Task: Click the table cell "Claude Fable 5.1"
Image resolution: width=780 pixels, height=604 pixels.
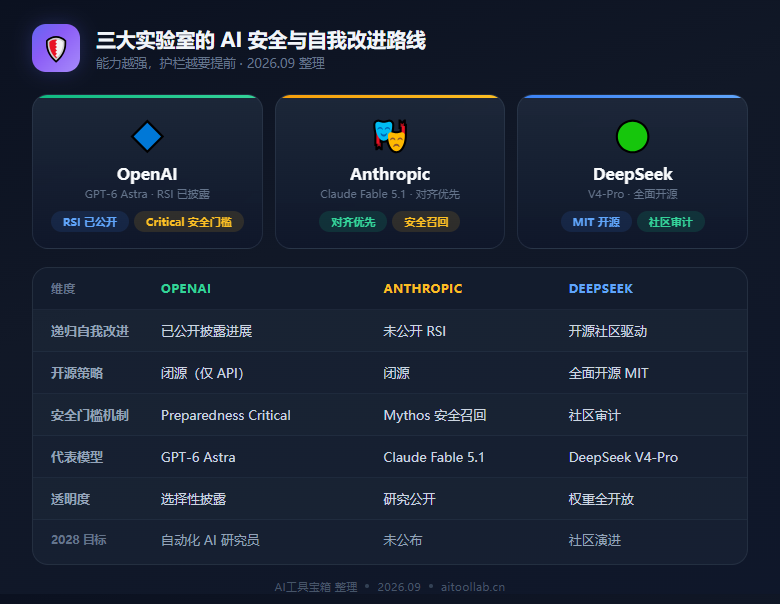Action: point(434,457)
